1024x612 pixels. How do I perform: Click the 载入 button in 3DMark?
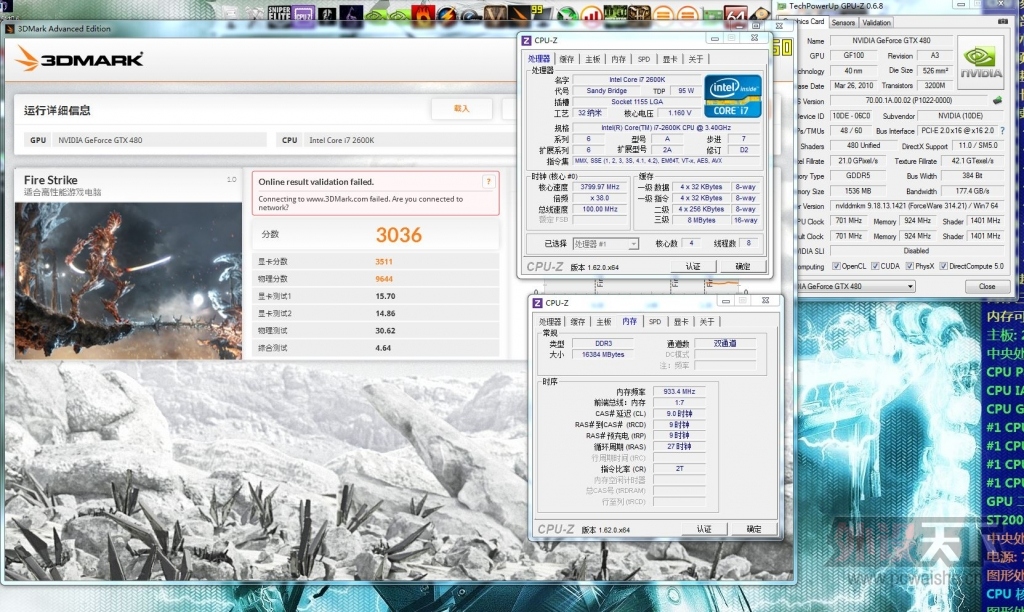pos(462,109)
